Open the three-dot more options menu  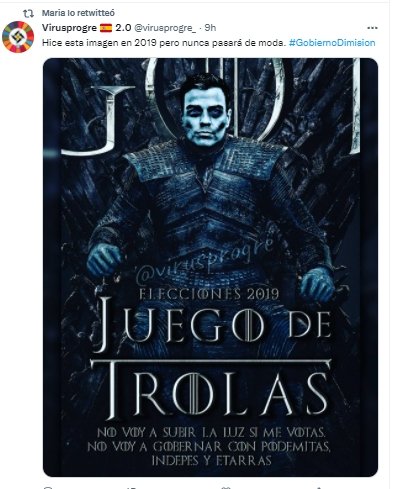click(372, 28)
